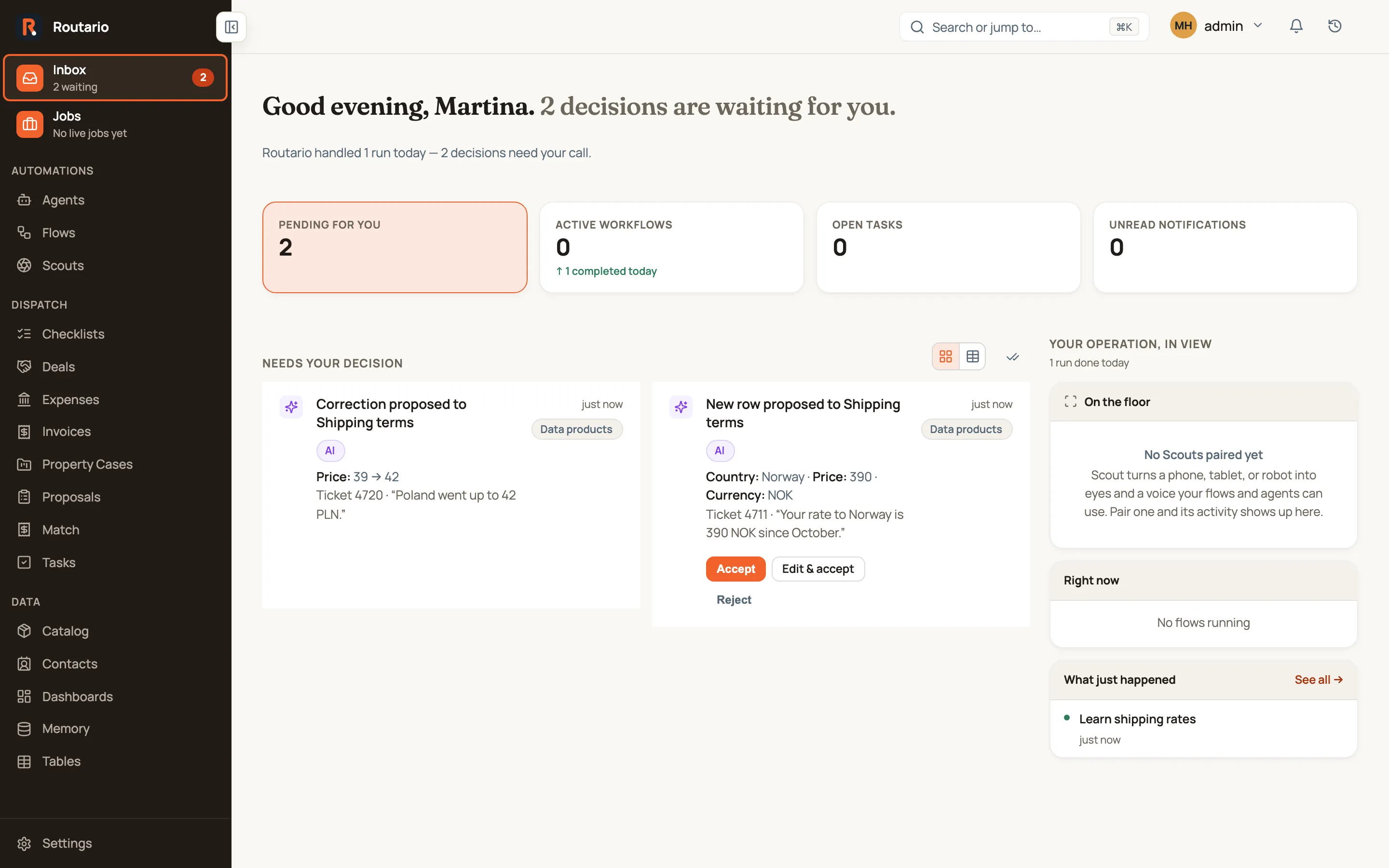
Task: Open the Active Workflows card
Action: tap(671, 247)
